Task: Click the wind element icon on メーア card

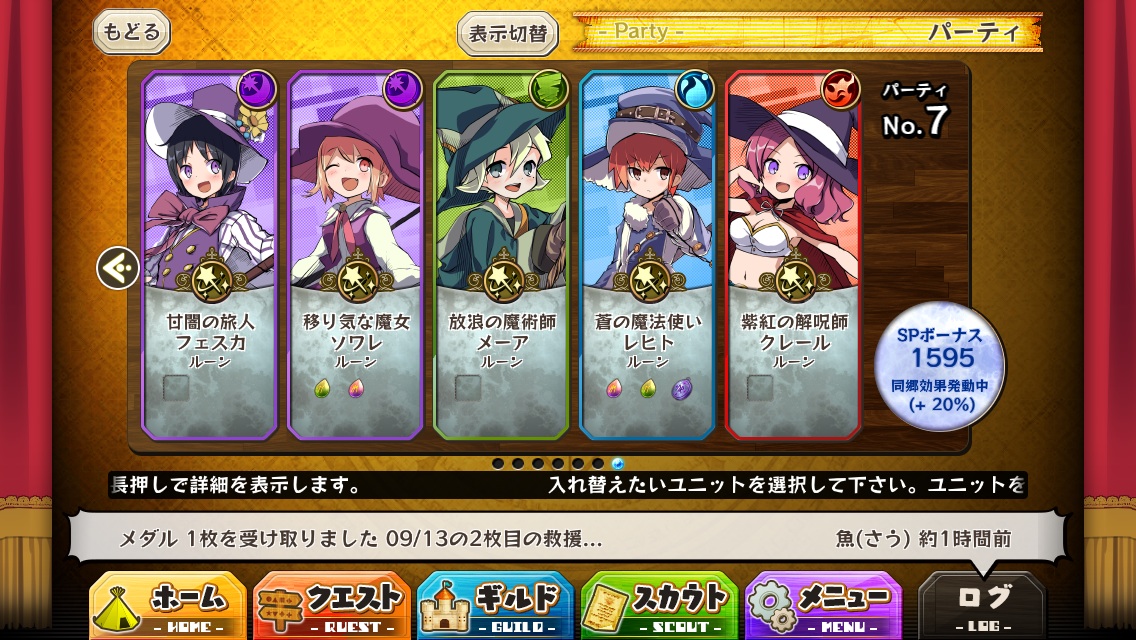Action: tap(549, 90)
